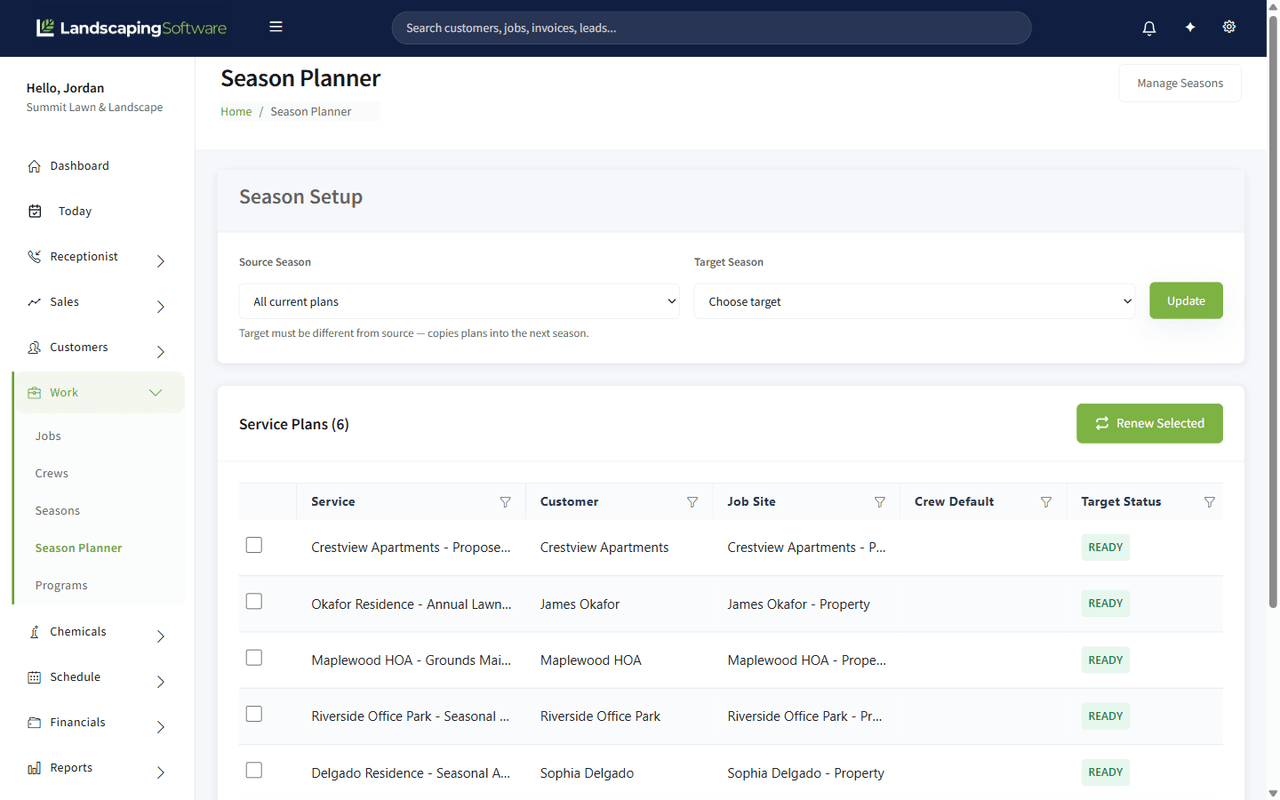This screenshot has height=800, width=1280.
Task: Filter the Crew Default column
Action: (1046, 502)
